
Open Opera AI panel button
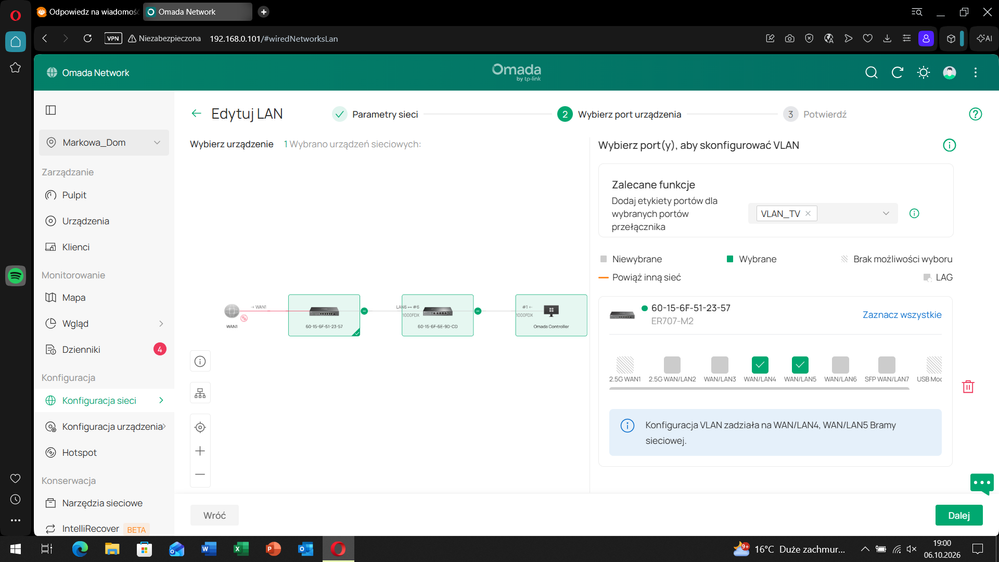[x=984, y=38]
